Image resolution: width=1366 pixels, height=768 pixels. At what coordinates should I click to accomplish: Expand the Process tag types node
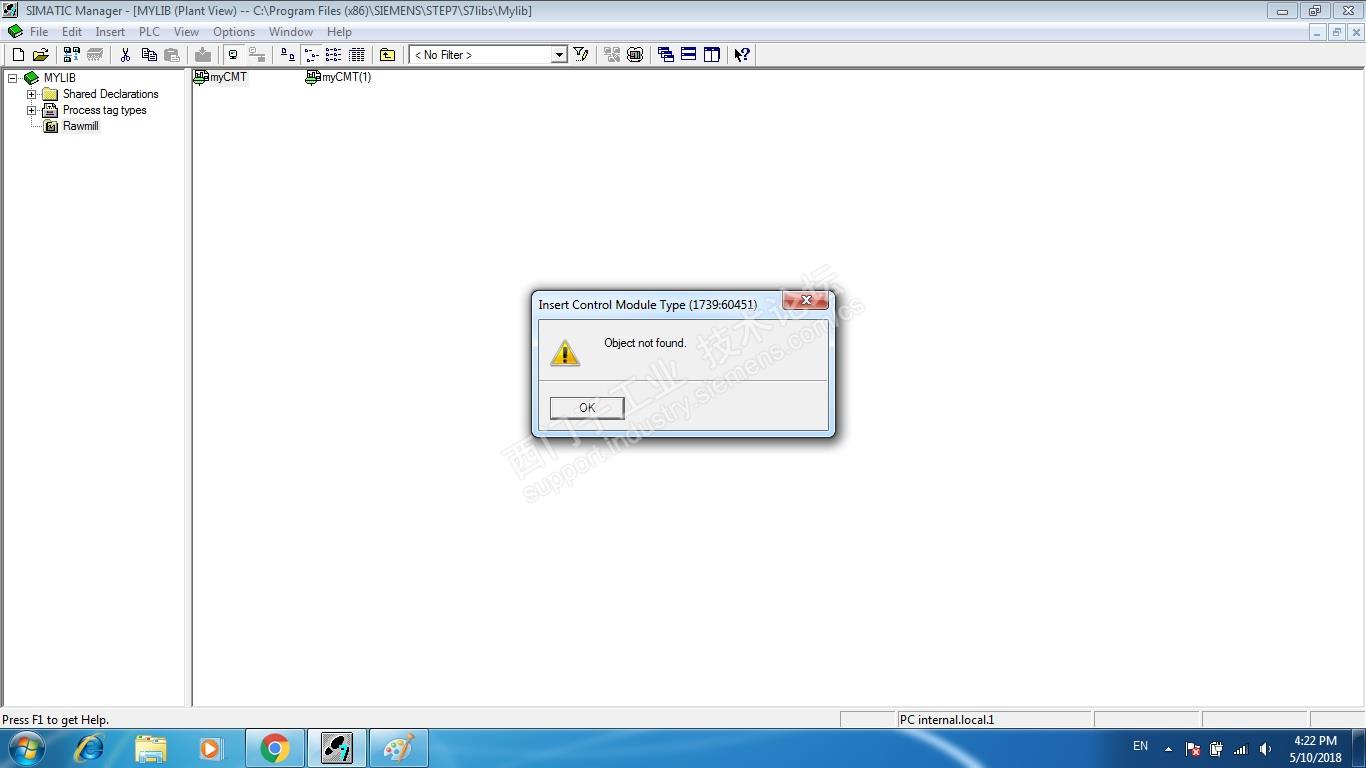[x=31, y=110]
